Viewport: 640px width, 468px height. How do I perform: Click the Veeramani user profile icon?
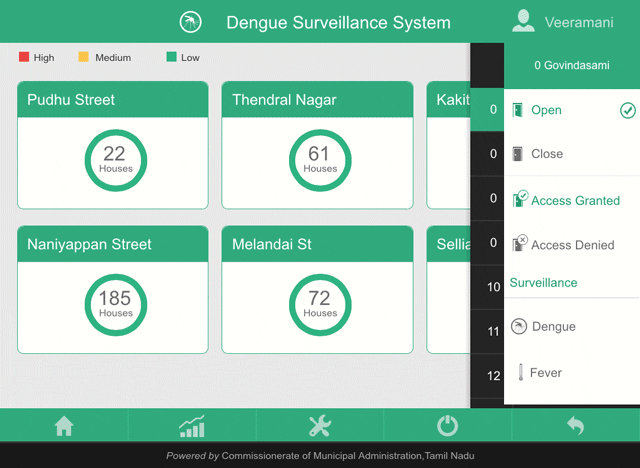coord(523,22)
